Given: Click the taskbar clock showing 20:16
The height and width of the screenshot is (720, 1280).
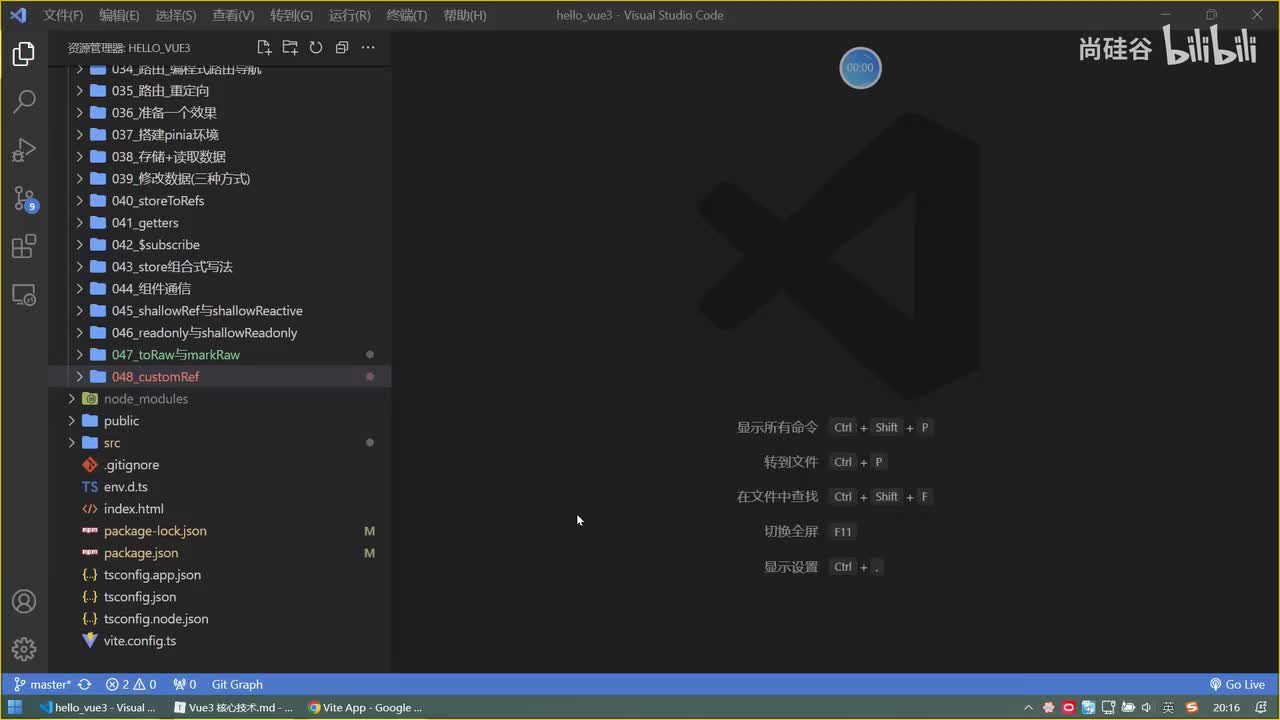Looking at the screenshot, I should pos(1226,707).
